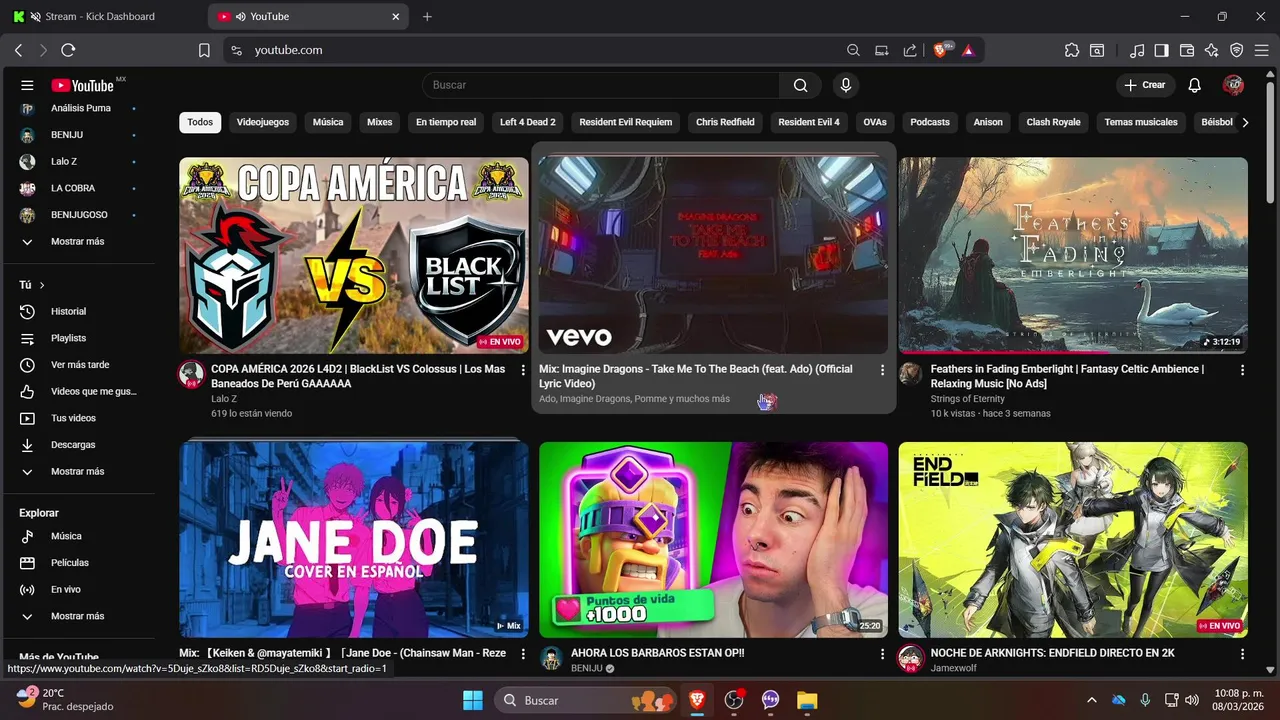Select the Videojuegos filter chip
The image size is (1280, 720).
pos(263,122)
